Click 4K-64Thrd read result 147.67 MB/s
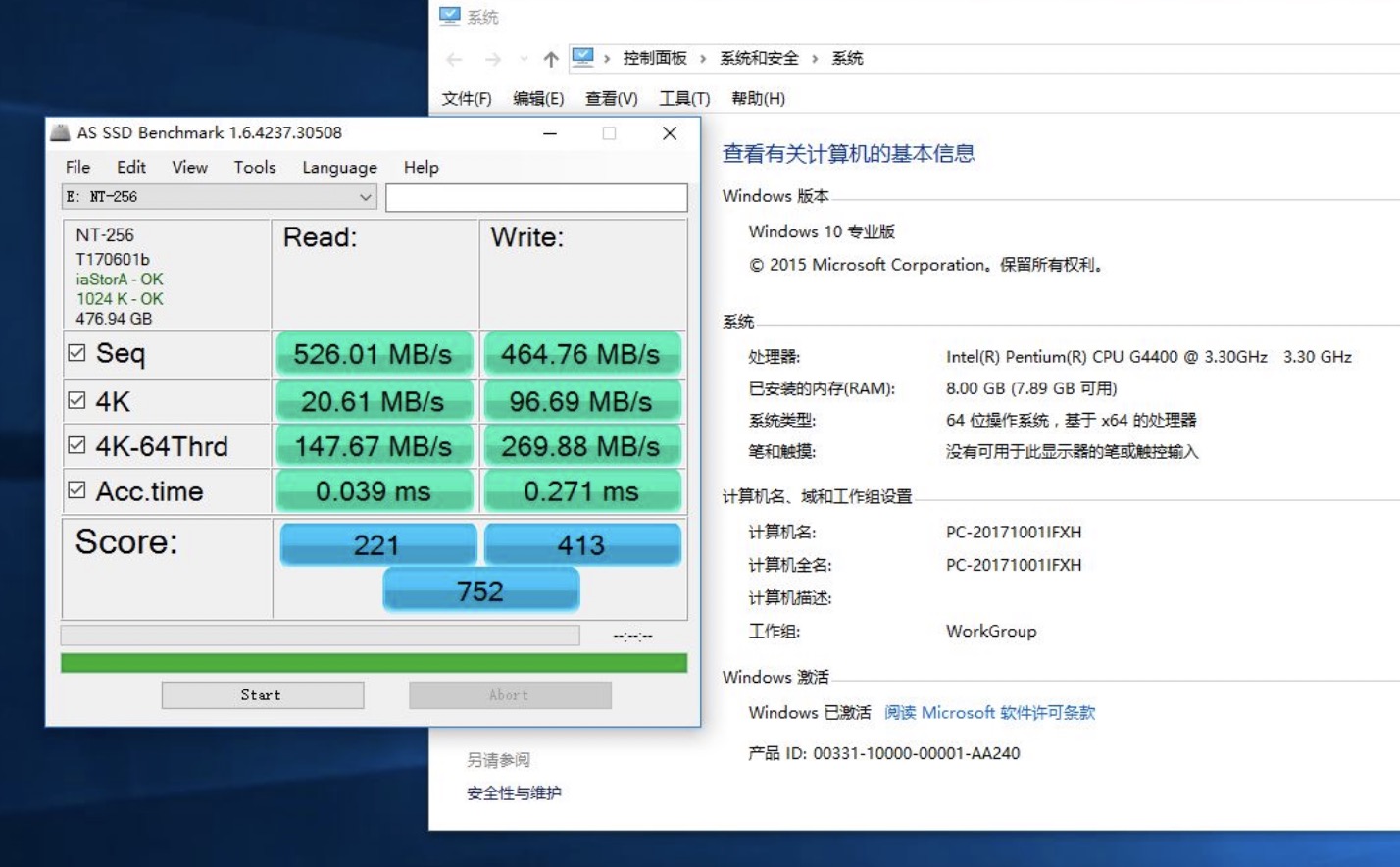The width and height of the screenshot is (1400, 867). point(373,446)
